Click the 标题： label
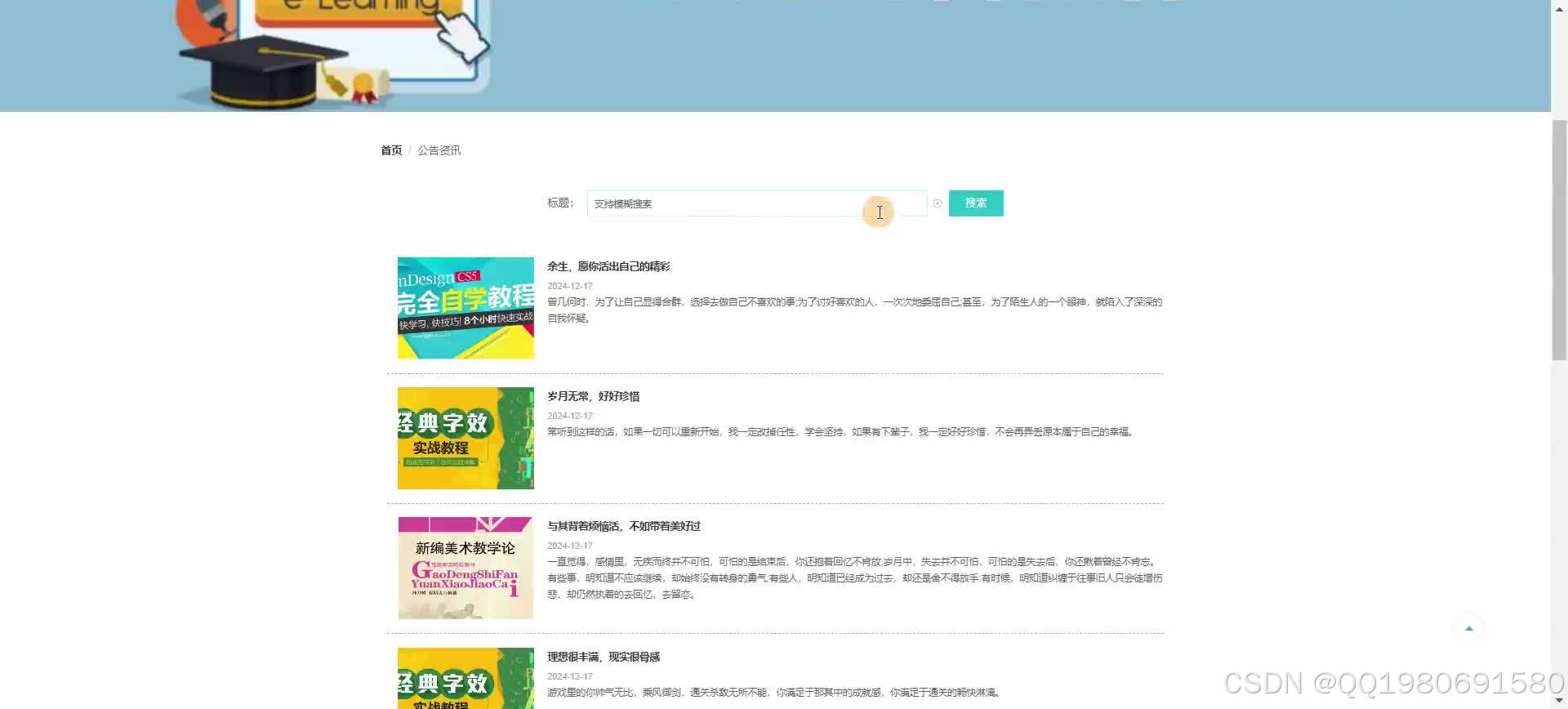Viewport: 1568px width, 709px height. click(x=561, y=203)
